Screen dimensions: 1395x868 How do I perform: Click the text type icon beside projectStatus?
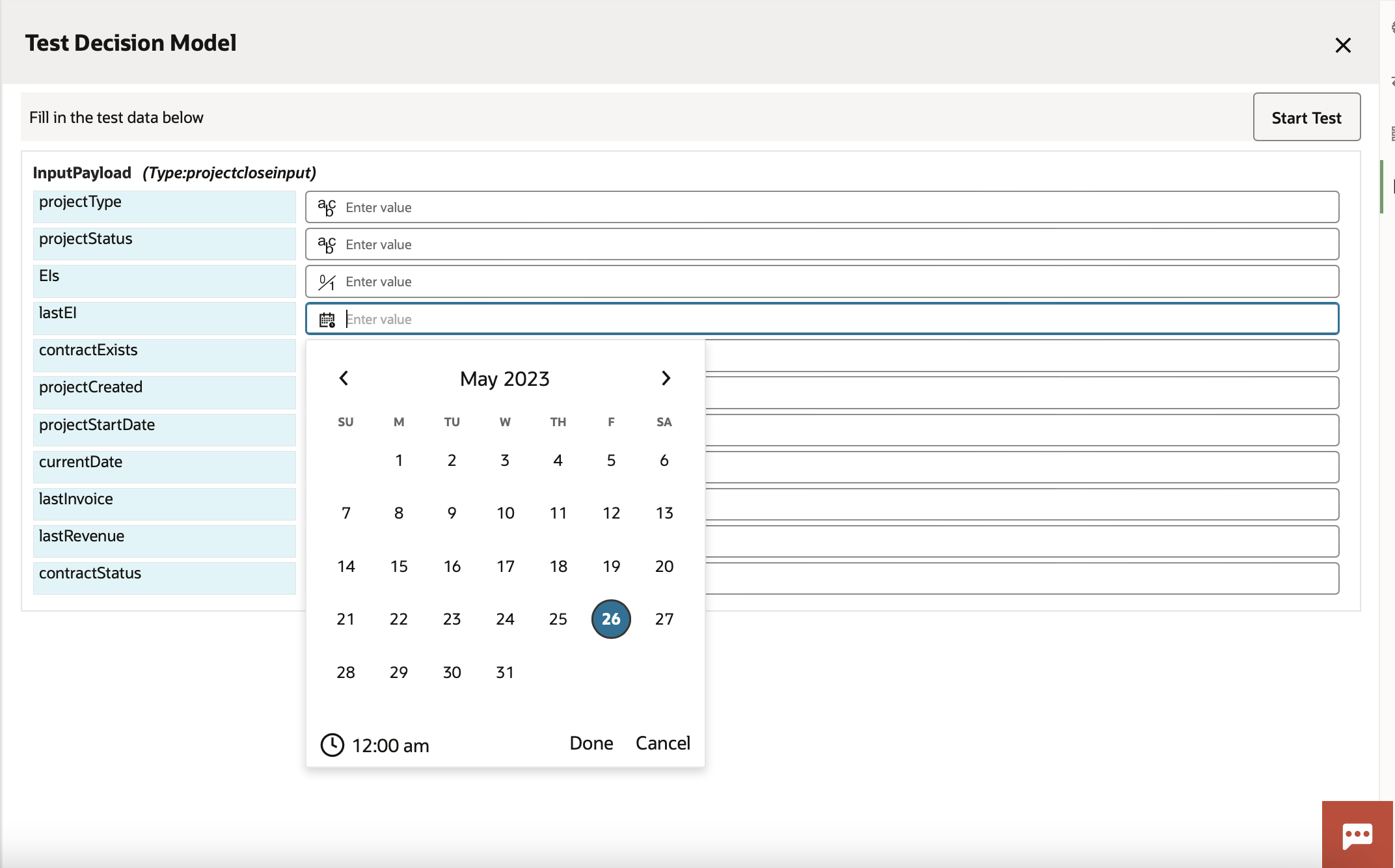(325, 244)
